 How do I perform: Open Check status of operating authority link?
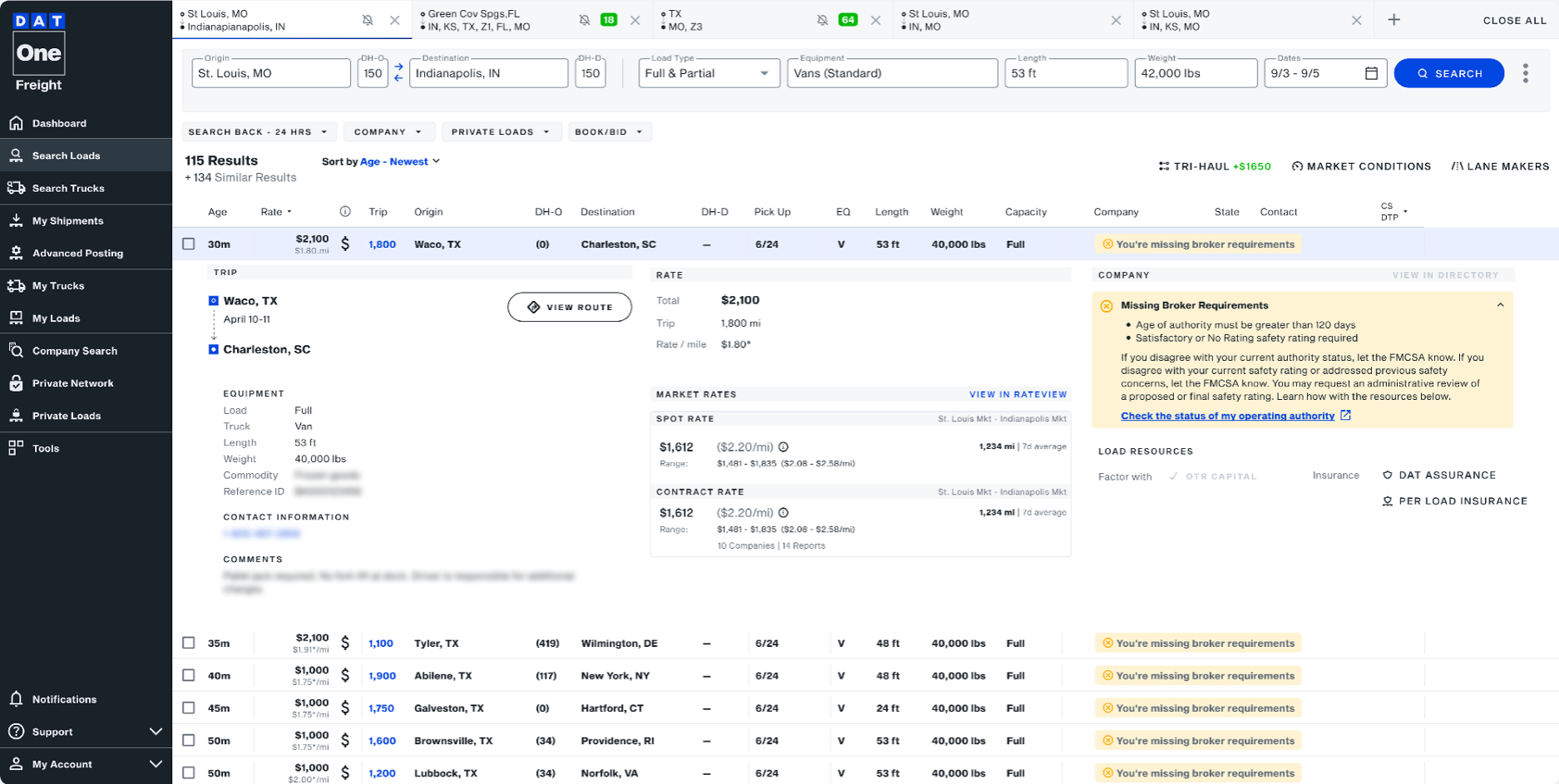pos(1236,416)
